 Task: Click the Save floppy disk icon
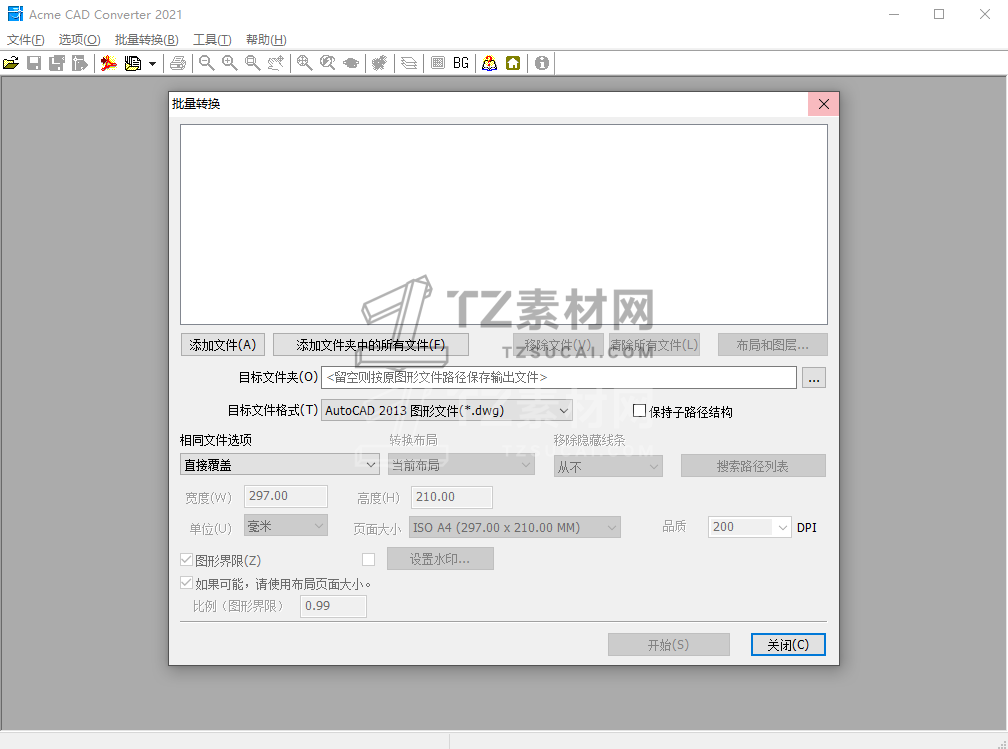point(34,63)
